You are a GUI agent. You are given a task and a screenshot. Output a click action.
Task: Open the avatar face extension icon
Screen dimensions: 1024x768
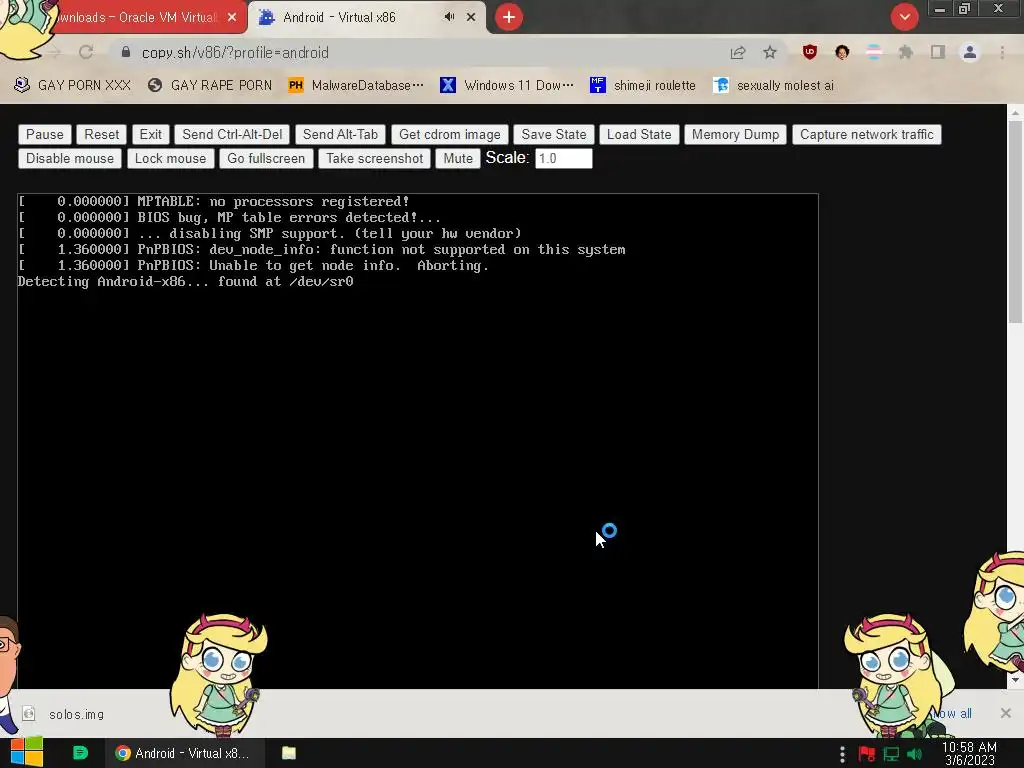842,52
